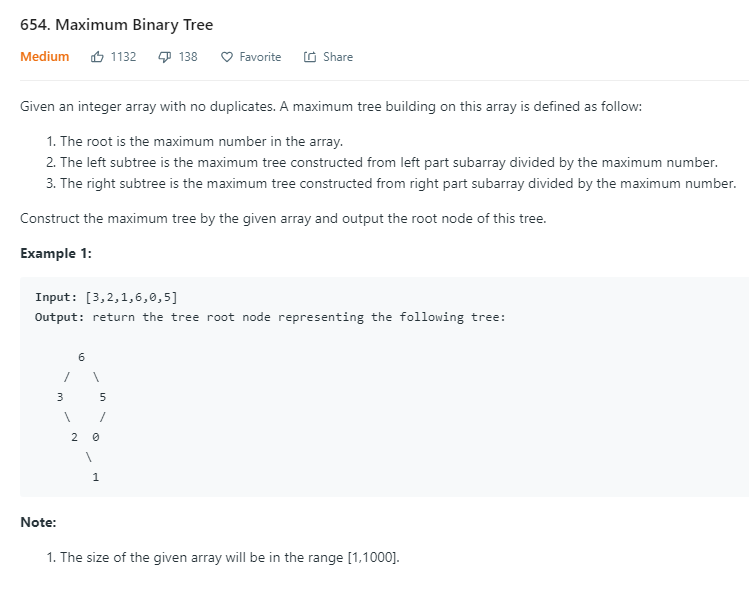This screenshot has width=749, height=590.
Task: Click the 654. Maximum Binary Tree title
Action: point(117,24)
